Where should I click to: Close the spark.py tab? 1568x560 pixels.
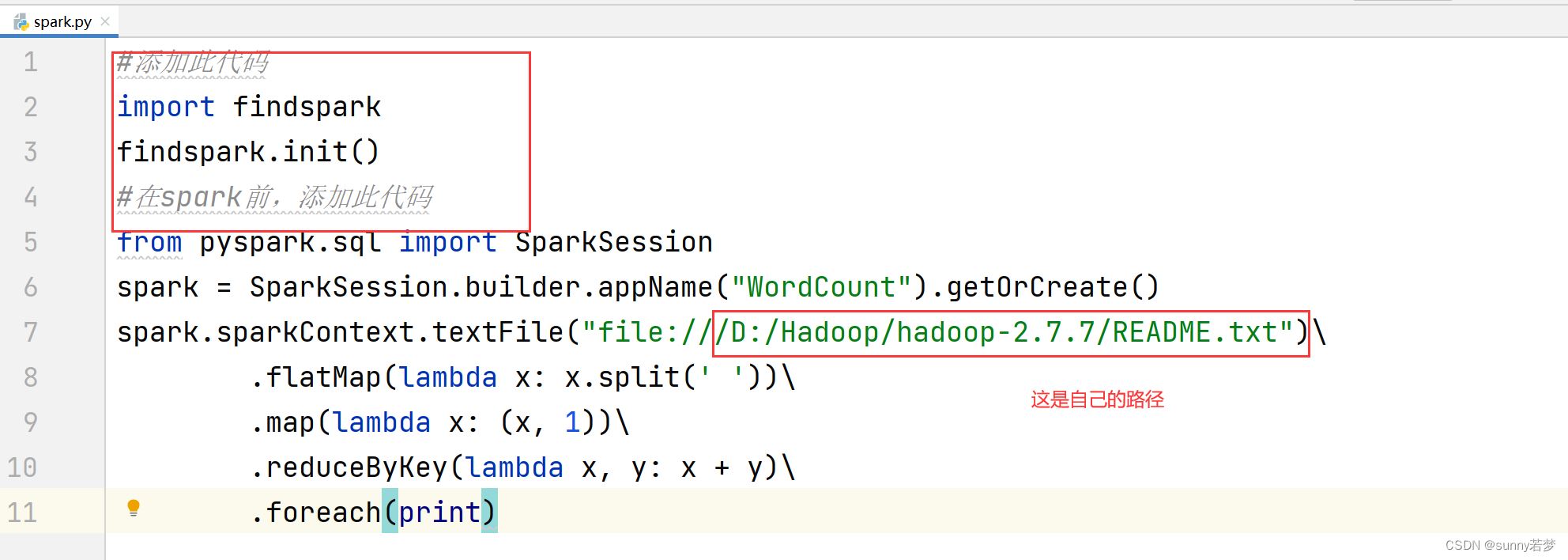click(105, 21)
